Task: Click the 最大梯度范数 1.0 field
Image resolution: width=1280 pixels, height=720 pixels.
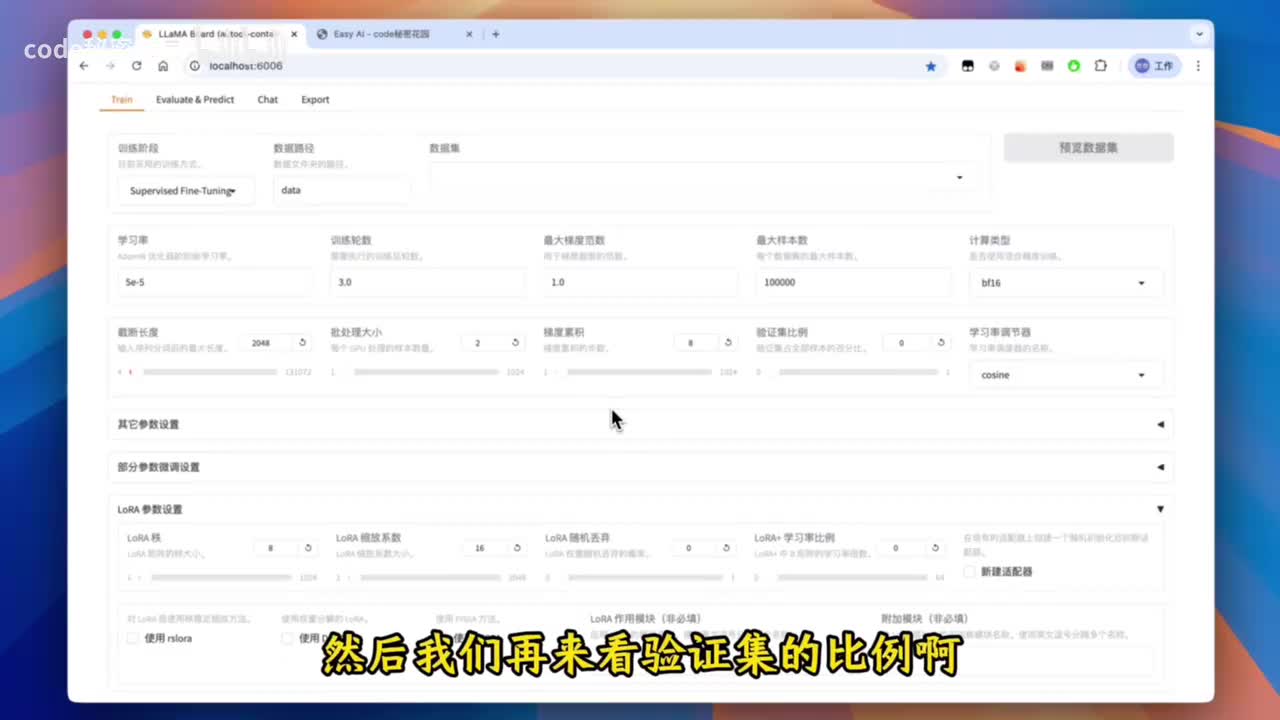Action: 641,283
